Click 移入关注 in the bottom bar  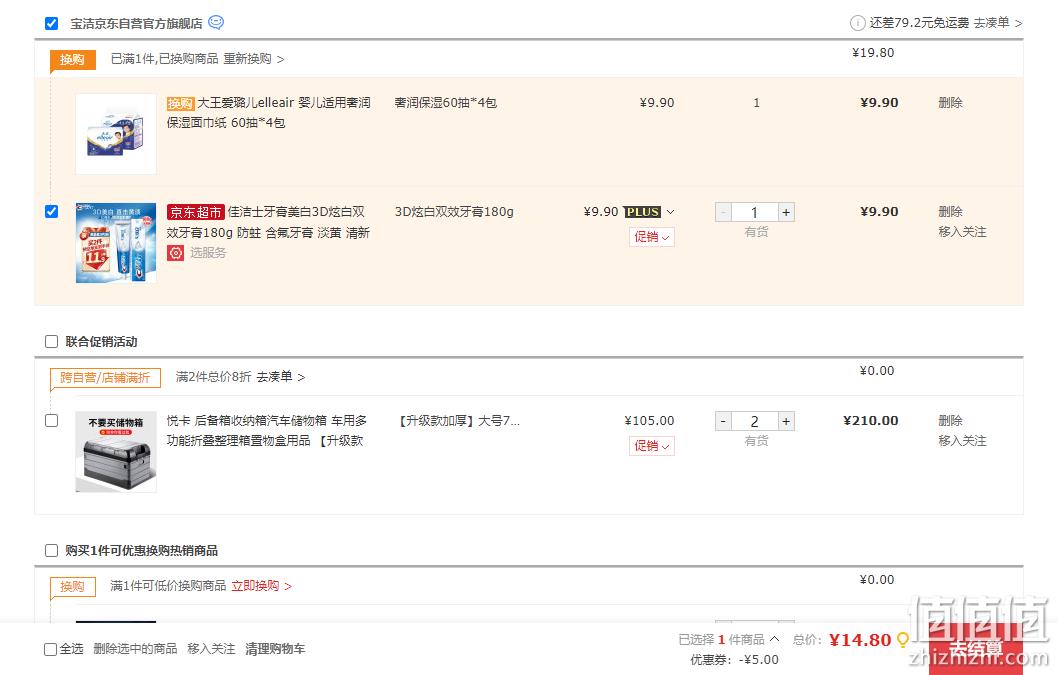(x=211, y=649)
